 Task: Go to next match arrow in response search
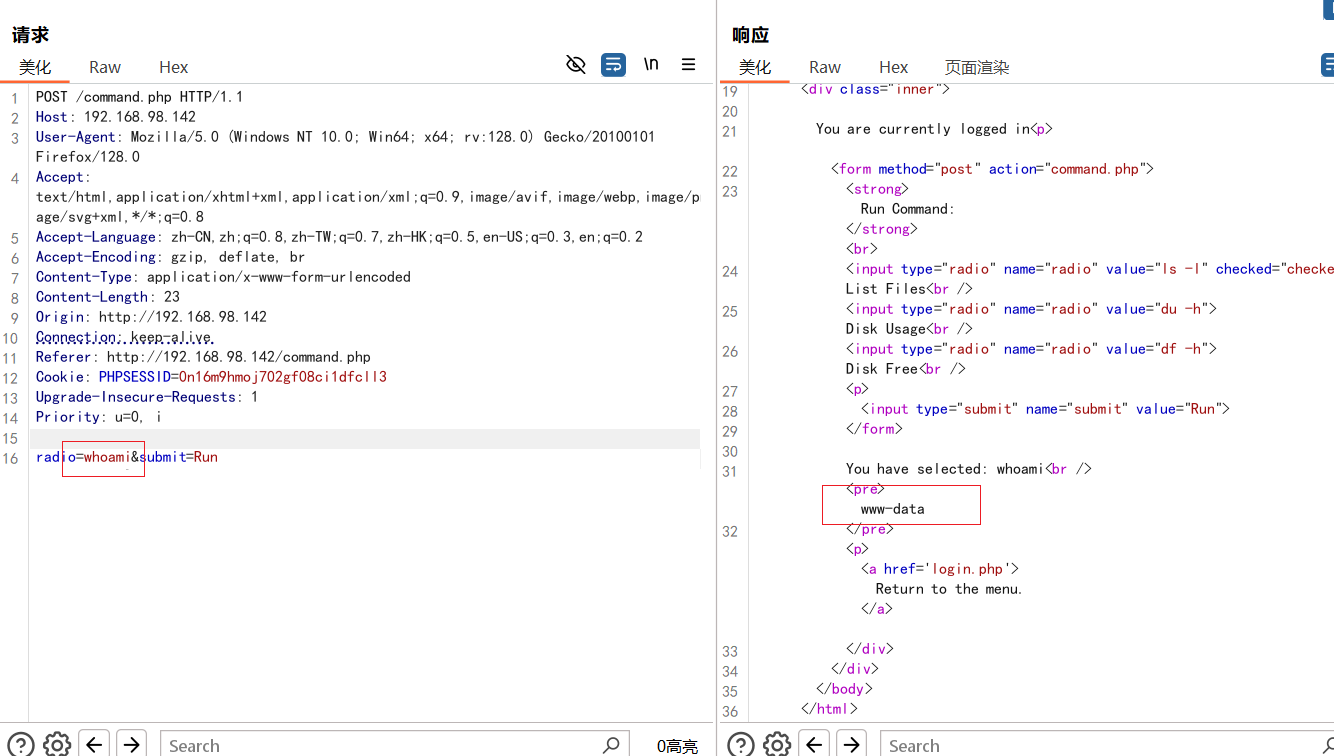click(x=851, y=744)
